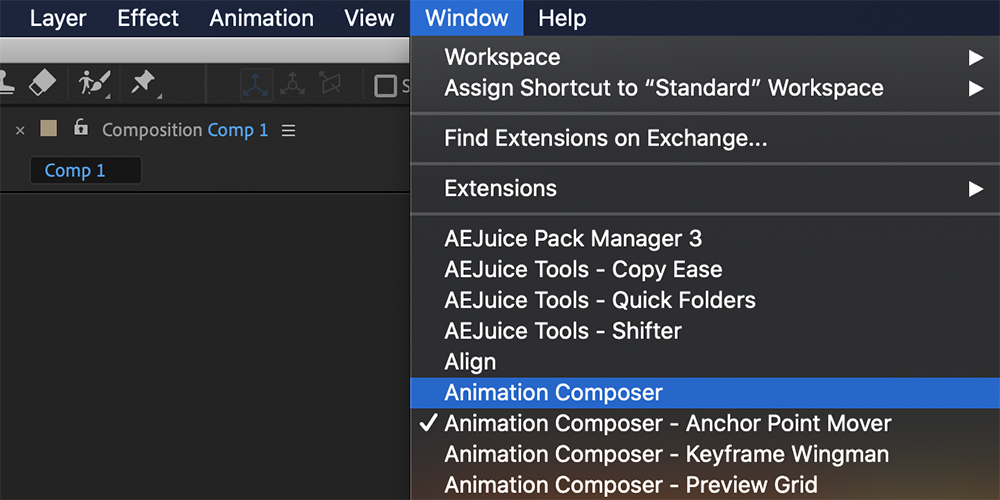1000x500 pixels.
Task: Switch to World Axis Mode icon
Action: (x=292, y=84)
